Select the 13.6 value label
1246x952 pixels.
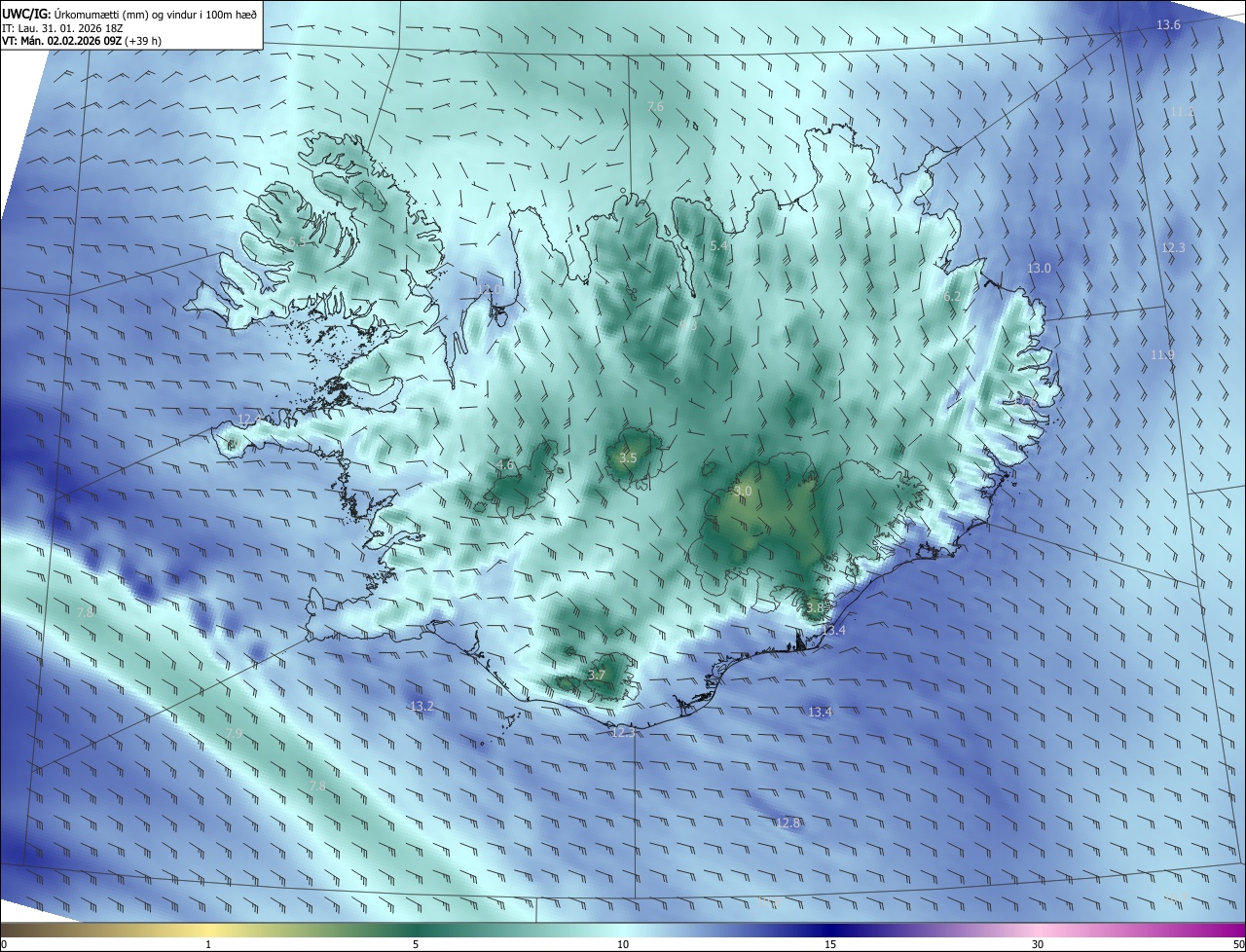click(1168, 25)
